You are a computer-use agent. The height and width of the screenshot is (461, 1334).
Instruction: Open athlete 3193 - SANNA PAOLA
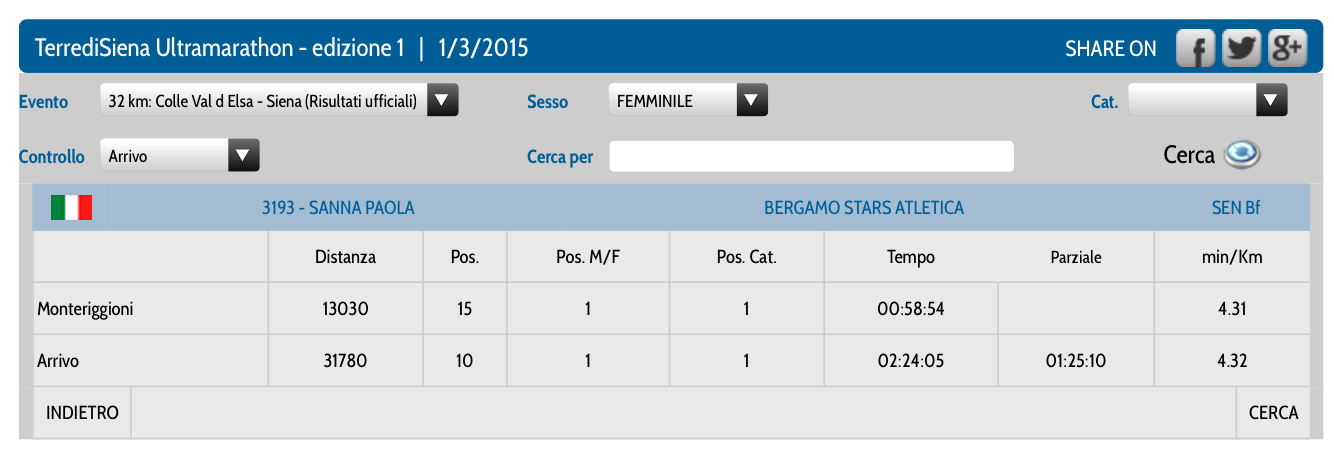(x=338, y=208)
